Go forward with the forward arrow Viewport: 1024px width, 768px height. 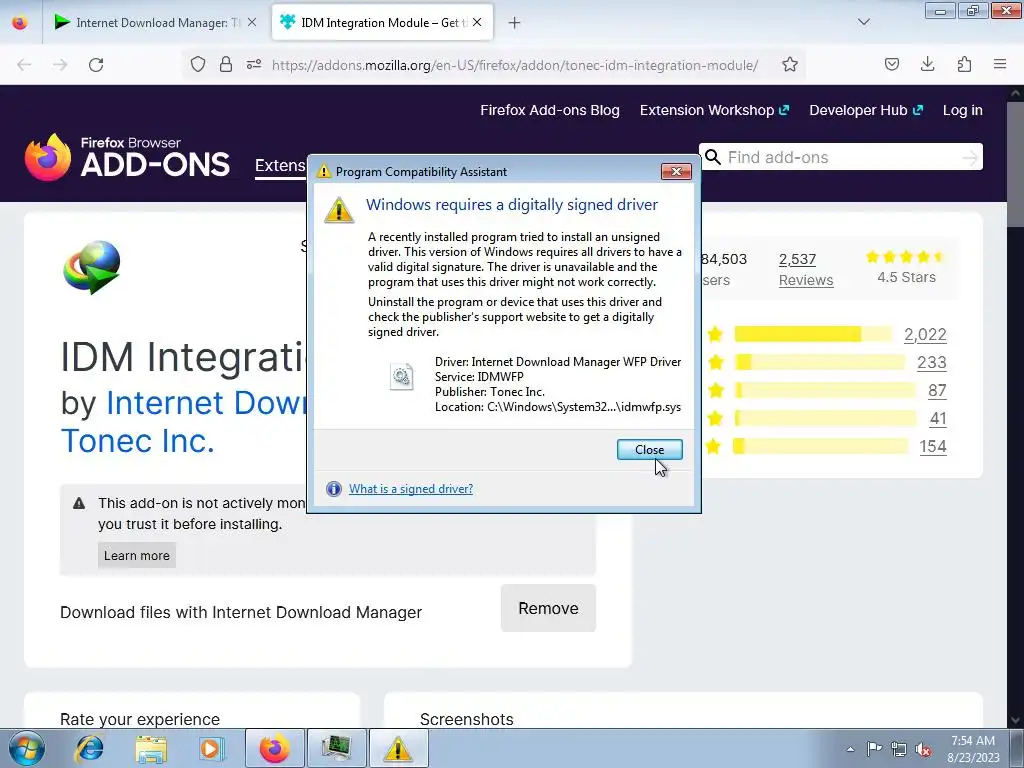click(60, 65)
